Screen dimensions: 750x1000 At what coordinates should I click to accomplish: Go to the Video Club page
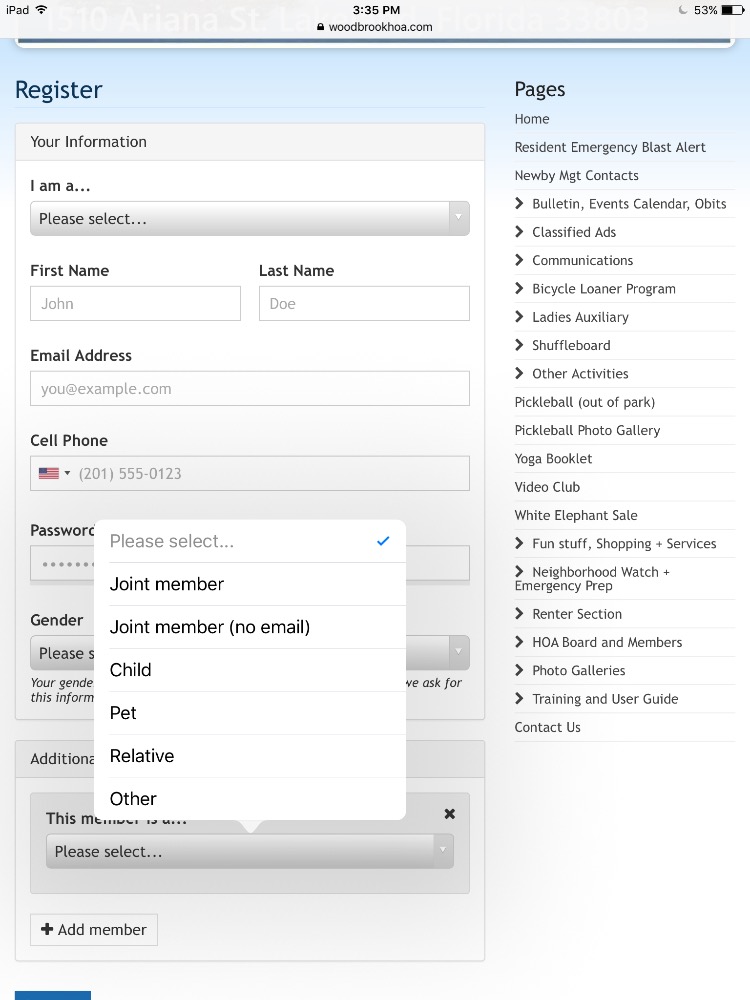(x=547, y=487)
